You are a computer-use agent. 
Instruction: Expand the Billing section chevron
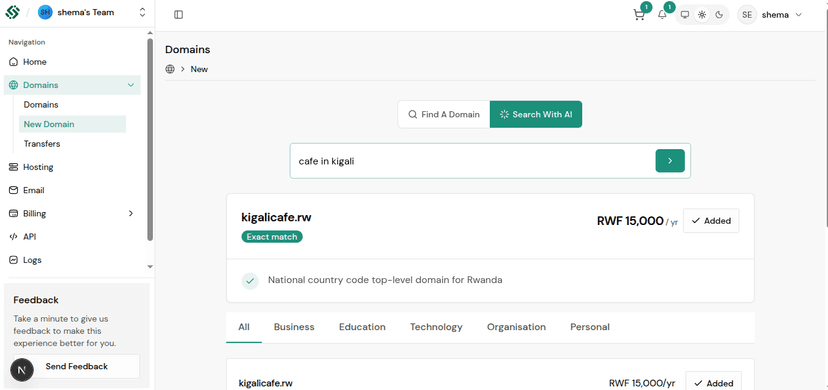pyautogui.click(x=131, y=213)
